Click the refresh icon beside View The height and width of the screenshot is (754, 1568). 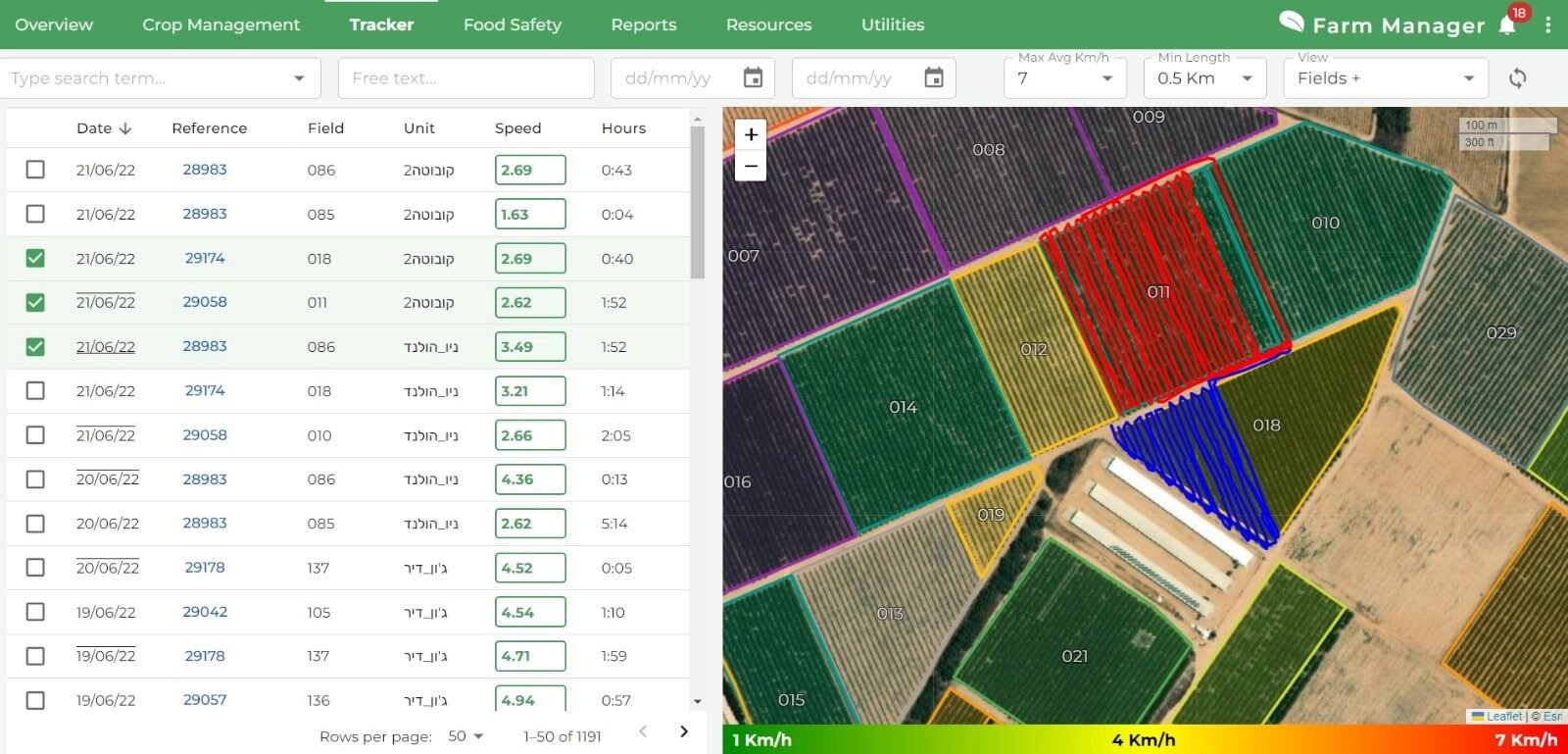pyautogui.click(x=1517, y=78)
